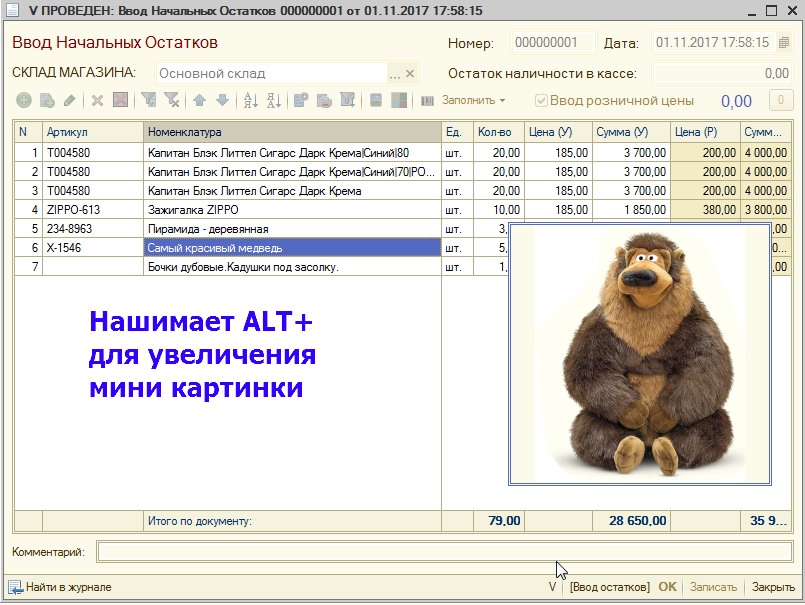Click the Ед. column header
This screenshot has width=805, height=605.
pos(457,132)
